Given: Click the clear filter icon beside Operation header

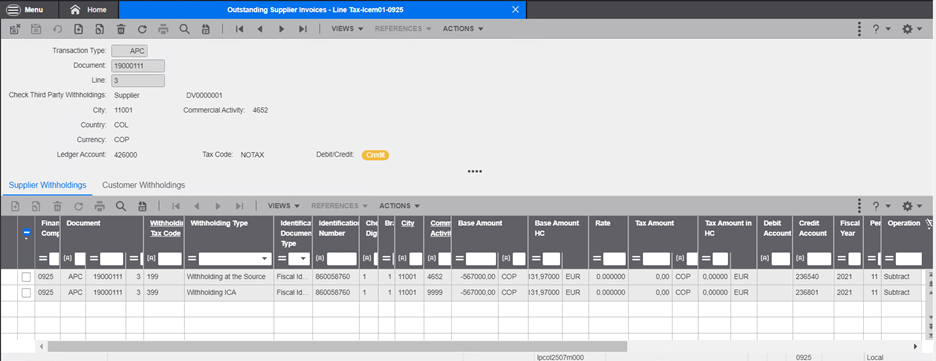Looking at the screenshot, I should tap(929, 223).
